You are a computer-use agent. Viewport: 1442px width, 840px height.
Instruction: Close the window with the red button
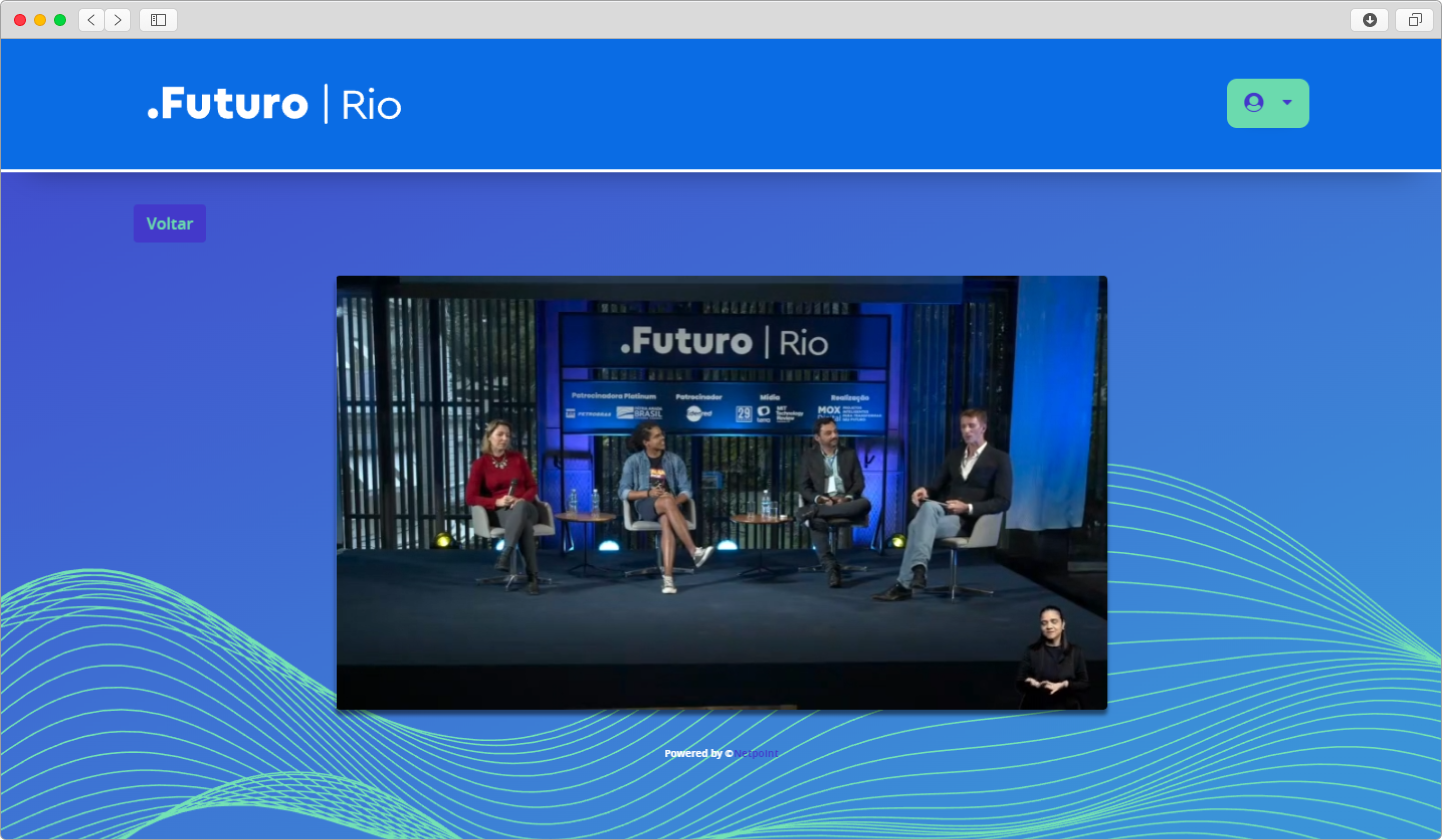pos(20,20)
